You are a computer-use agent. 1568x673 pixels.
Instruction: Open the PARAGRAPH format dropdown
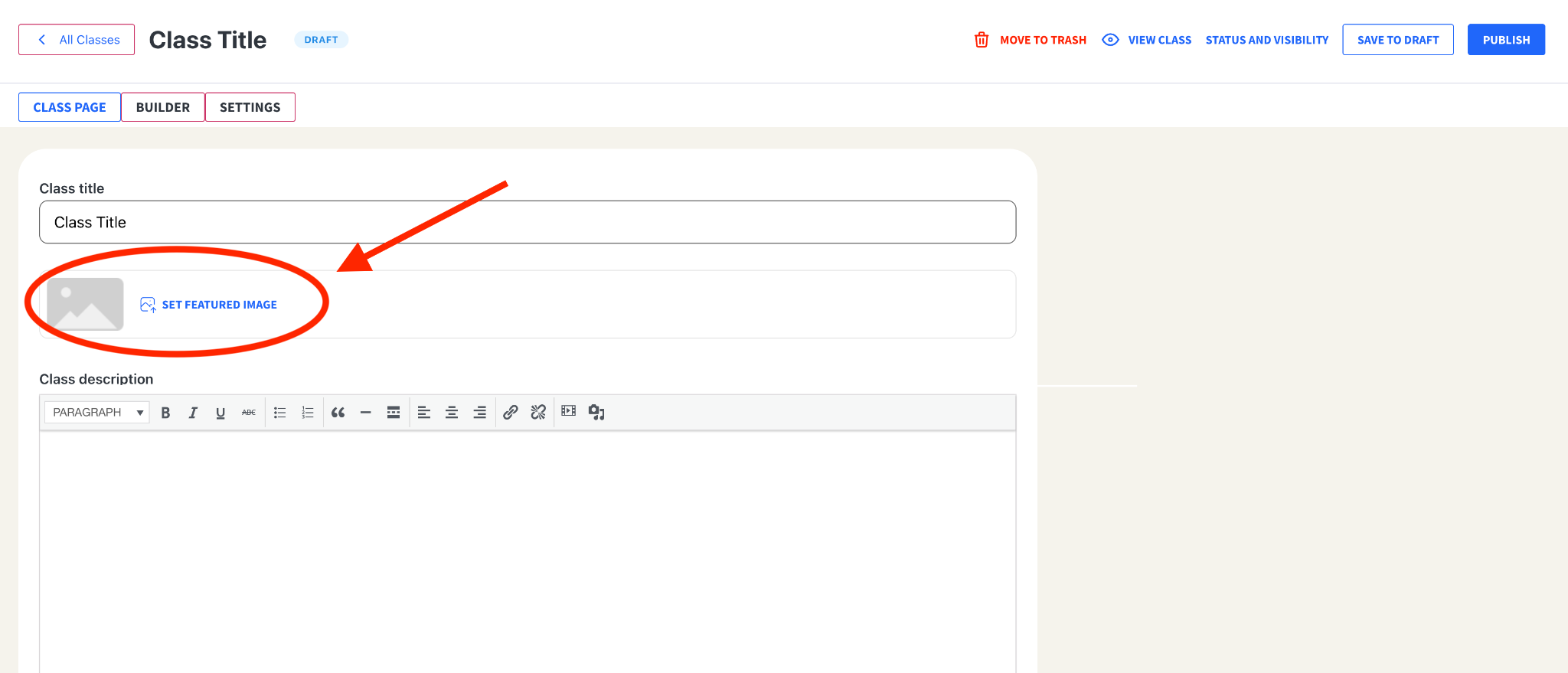pyautogui.click(x=97, y=413)
